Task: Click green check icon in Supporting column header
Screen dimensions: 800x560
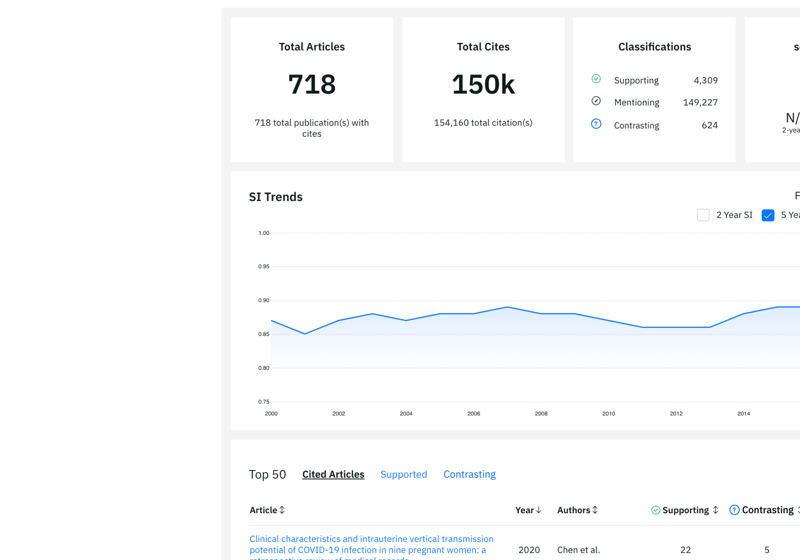Action: 656,510
